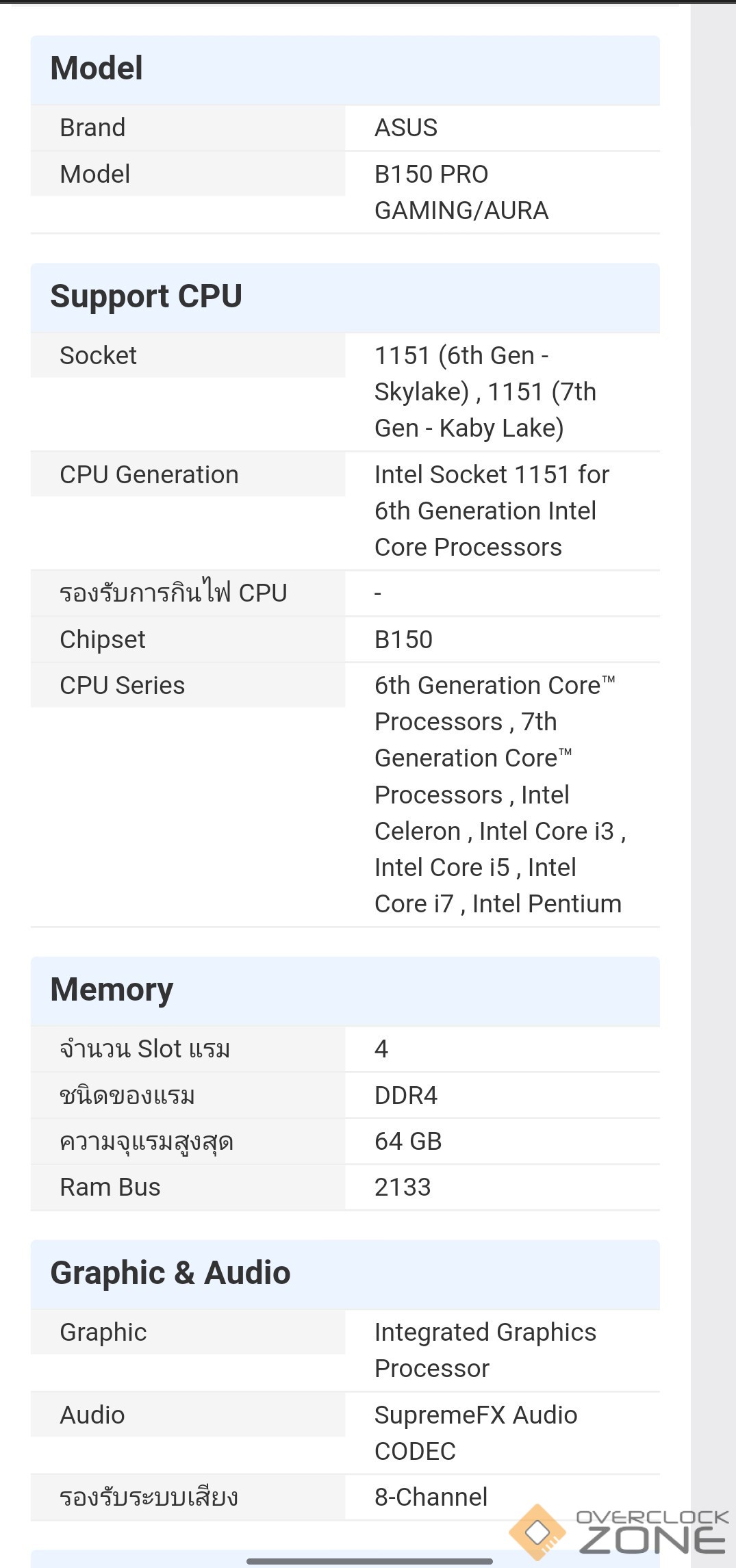Tap the Overclock Zone watermark text
Screen dimensions: 736x1568
[x=652, y=1533]
